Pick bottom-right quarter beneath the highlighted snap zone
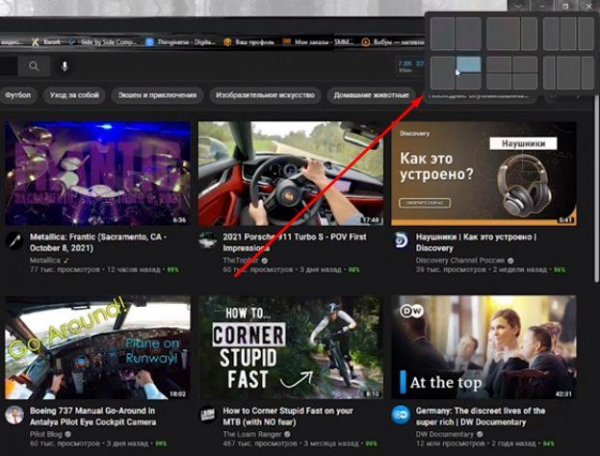600x456 pixels. coord(468,81)
